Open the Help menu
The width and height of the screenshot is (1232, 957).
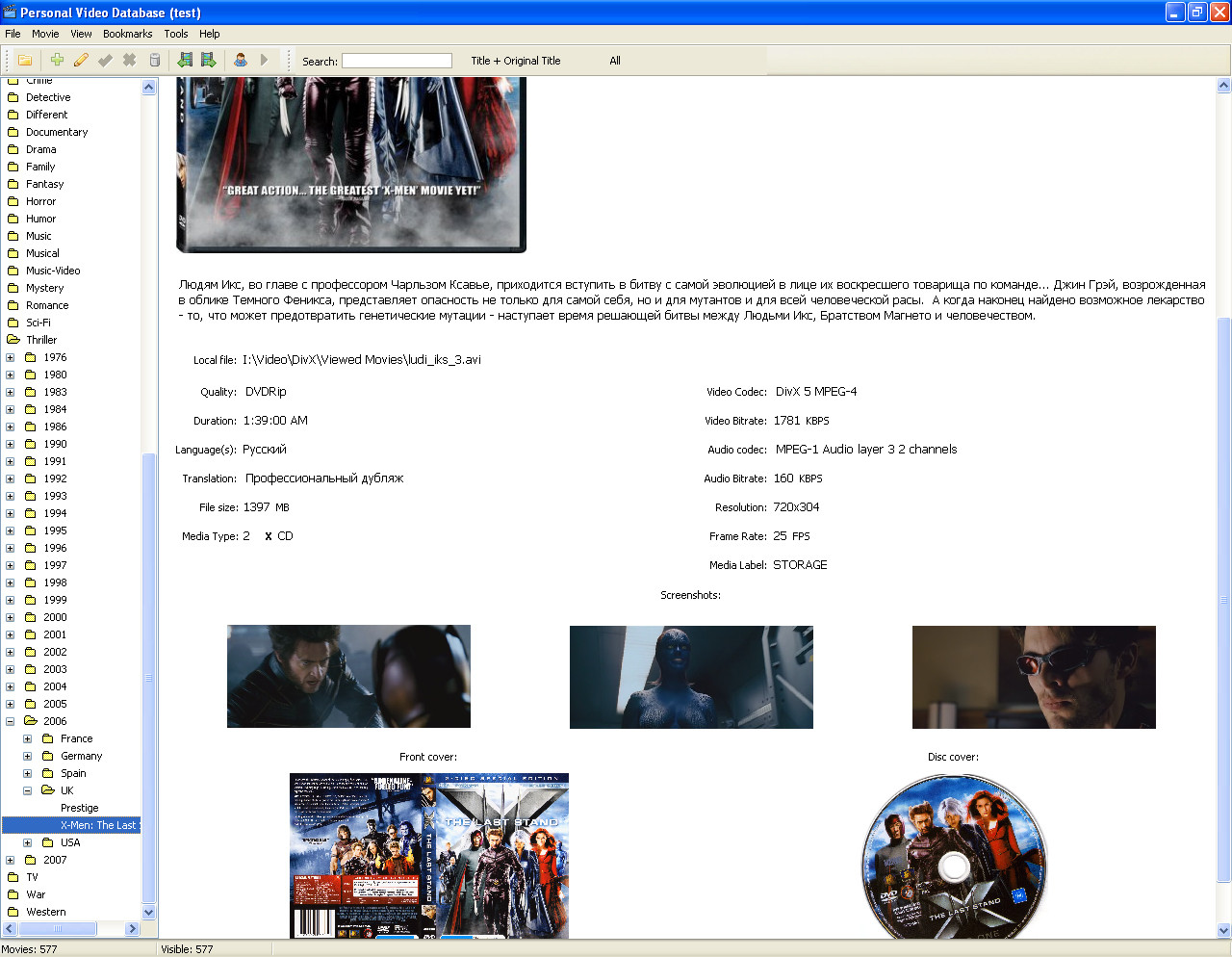[210, 34]
